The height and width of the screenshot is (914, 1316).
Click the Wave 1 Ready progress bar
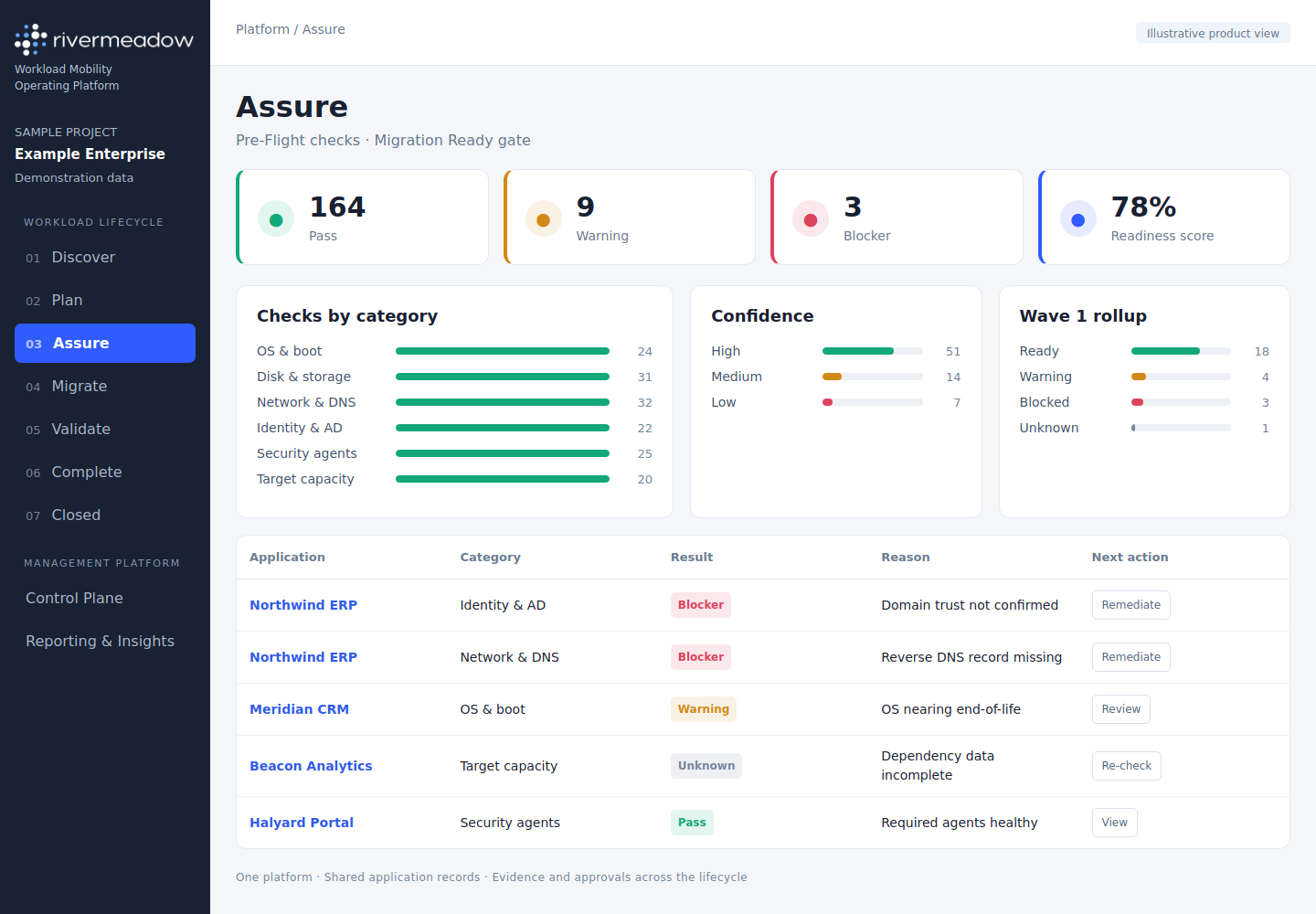click(x=1181, y=351)
